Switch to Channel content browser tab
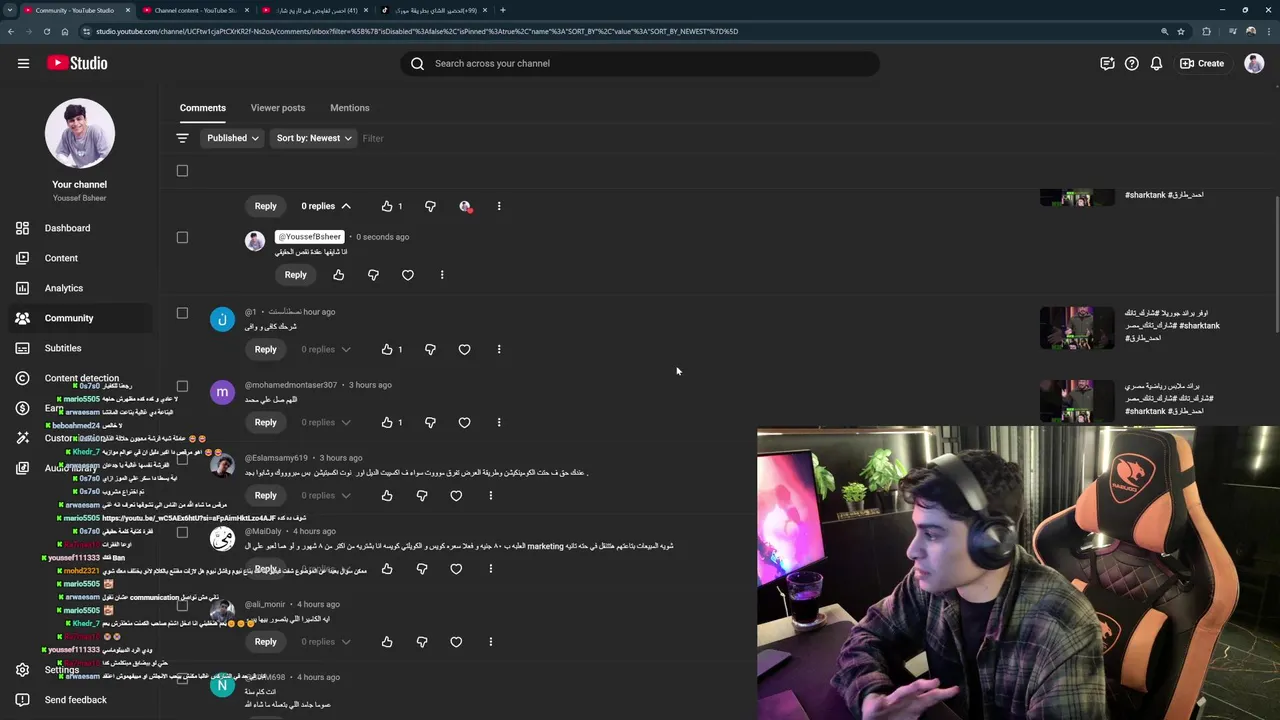Screen dimensions: 1280x720 tap(195, 10)
